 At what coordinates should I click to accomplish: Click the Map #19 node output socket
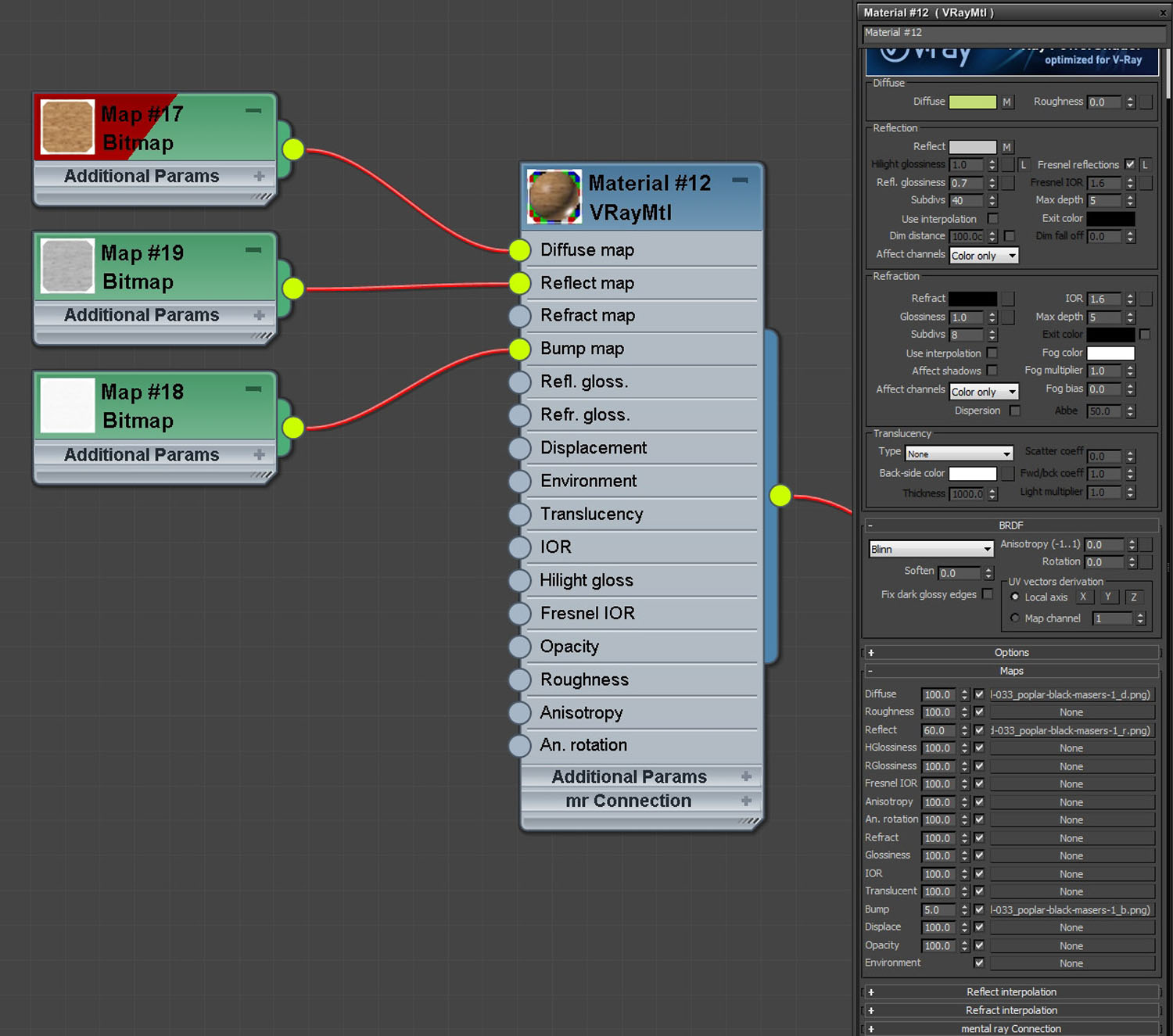[293, 289]
